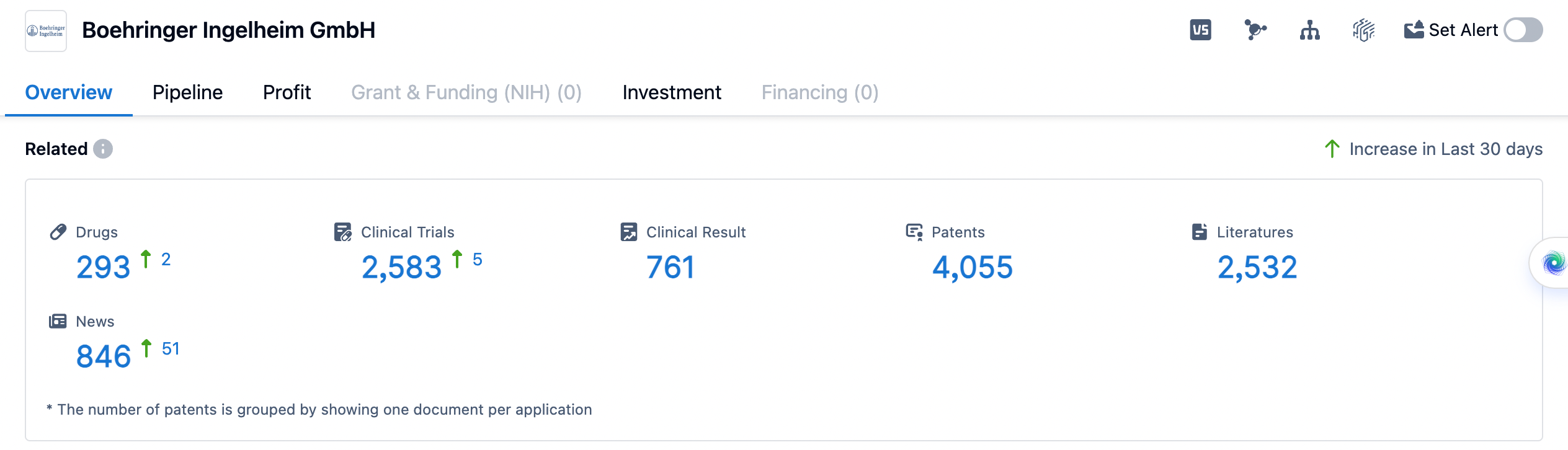This screenshot has height=450, width=1568.
Task: View the 846 News items
Action: pyautogui.click(x=104, y=356)
